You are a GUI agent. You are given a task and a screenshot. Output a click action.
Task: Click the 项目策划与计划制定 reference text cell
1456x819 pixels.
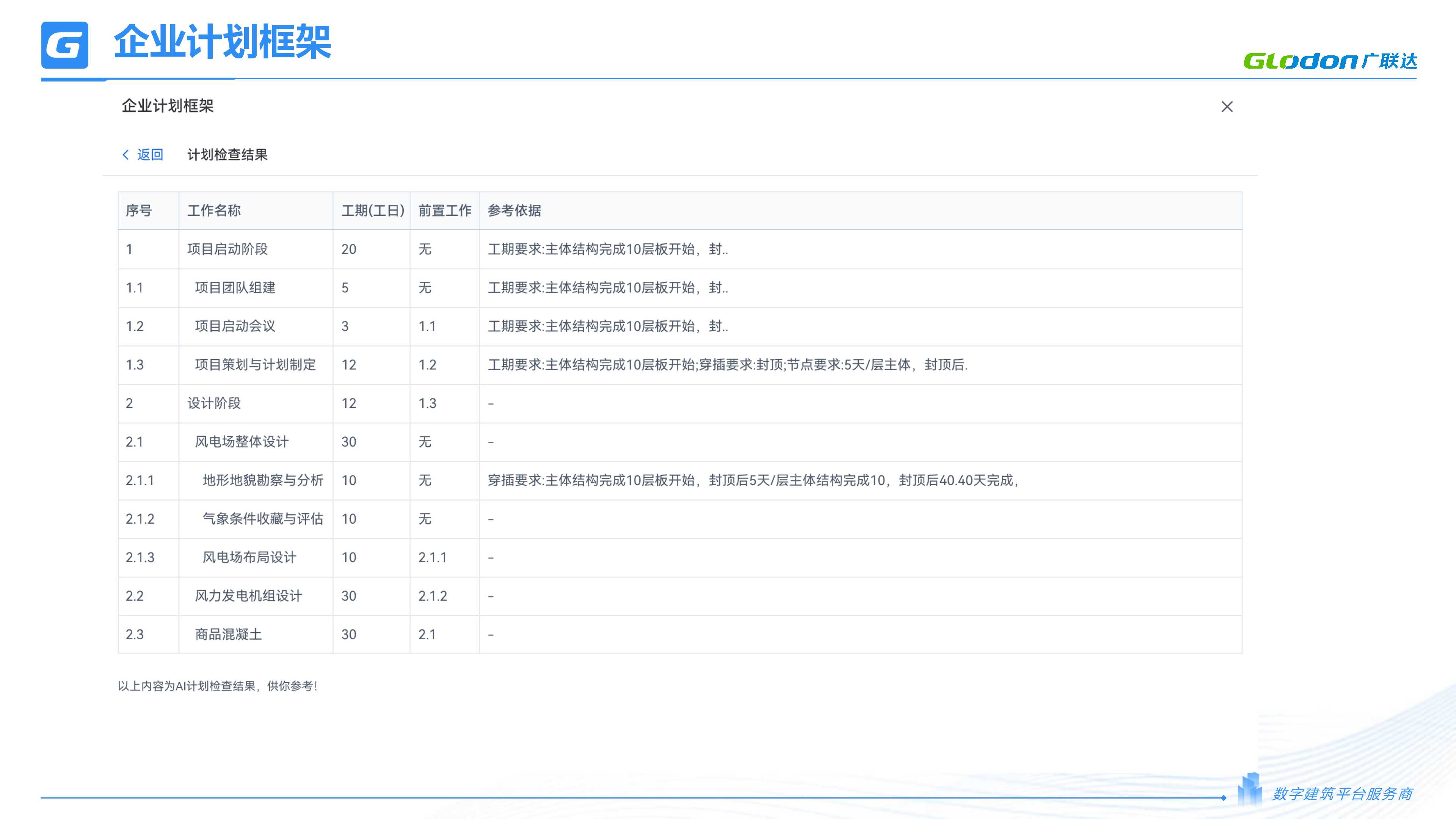coord(728,365)
